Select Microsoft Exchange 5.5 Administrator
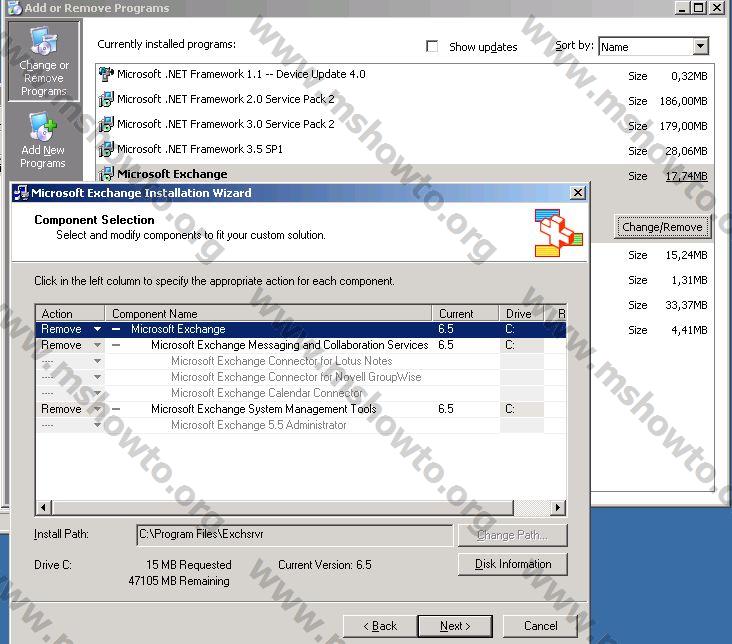Image resolution: width=732 pixels, height=644 pixels. pyautogui.click(x=259, y=425)
